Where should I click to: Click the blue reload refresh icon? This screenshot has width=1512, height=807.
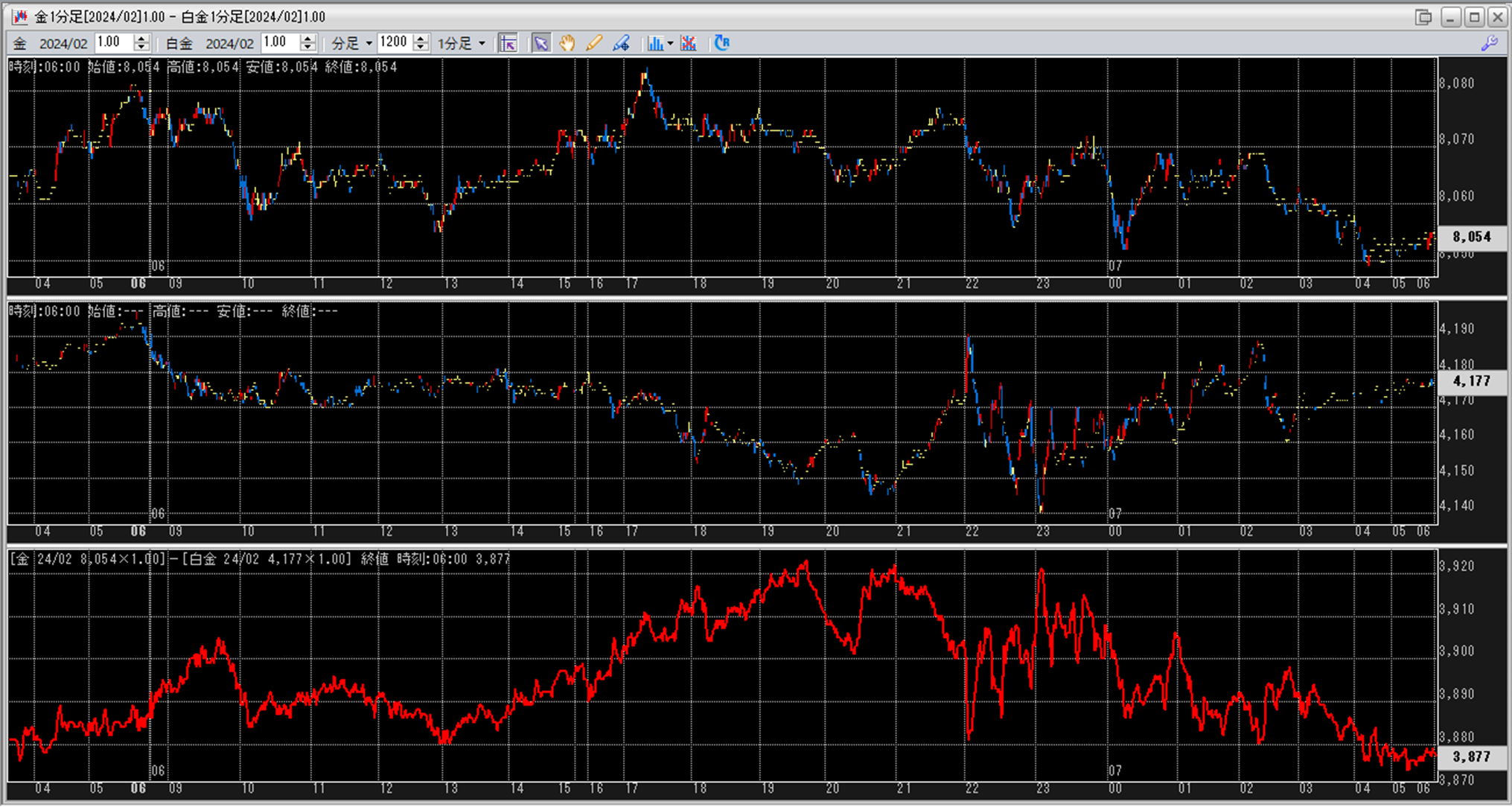point(721,43)
